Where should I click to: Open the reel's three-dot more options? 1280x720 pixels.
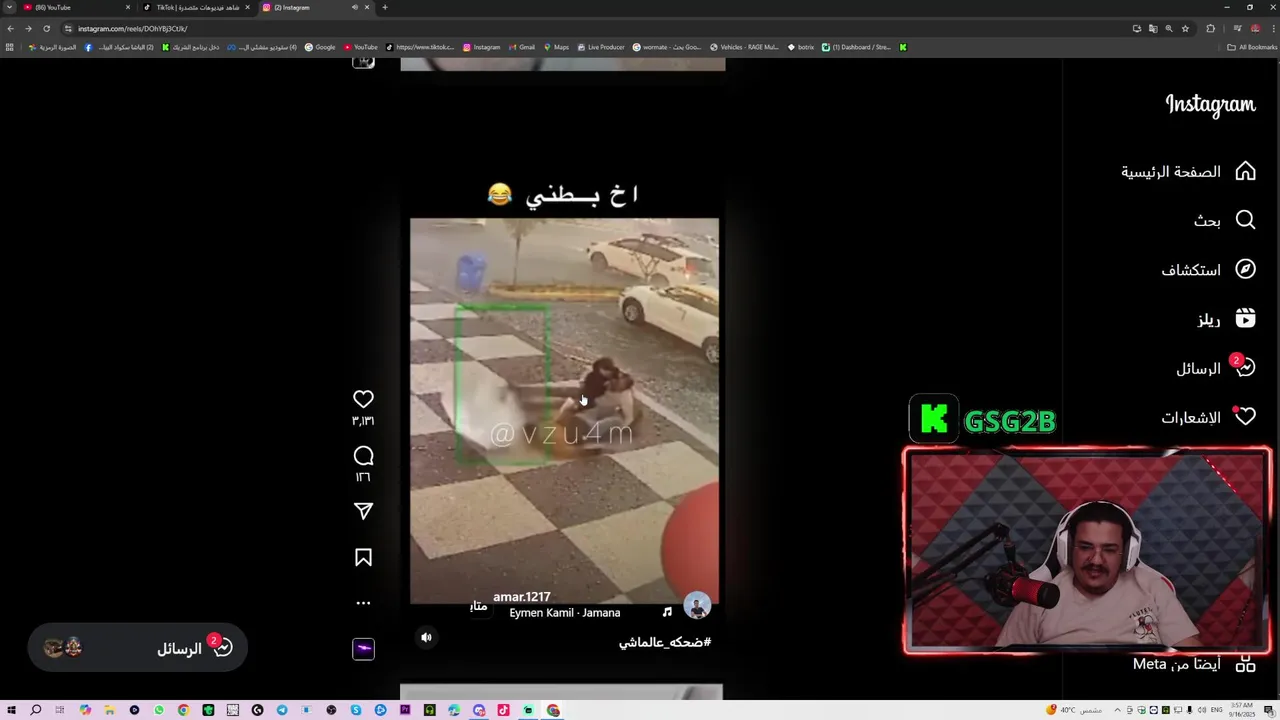[x=363, y=603]
